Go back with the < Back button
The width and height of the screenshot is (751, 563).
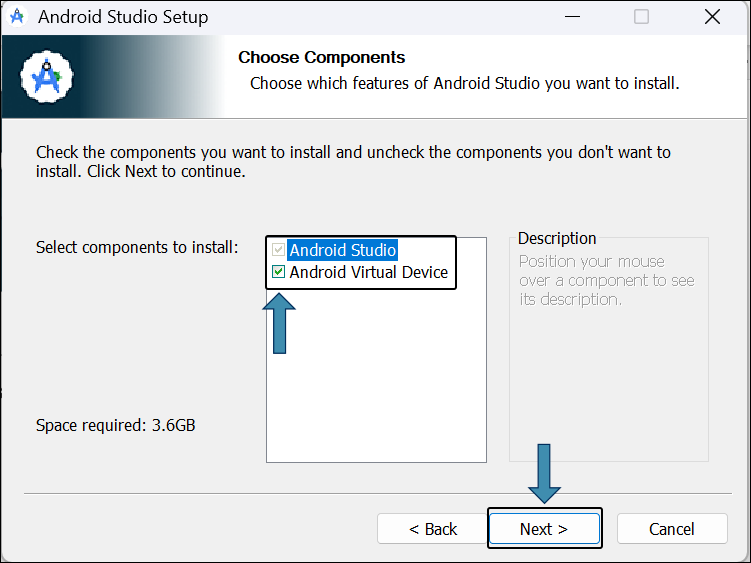(x=432, y=529)
